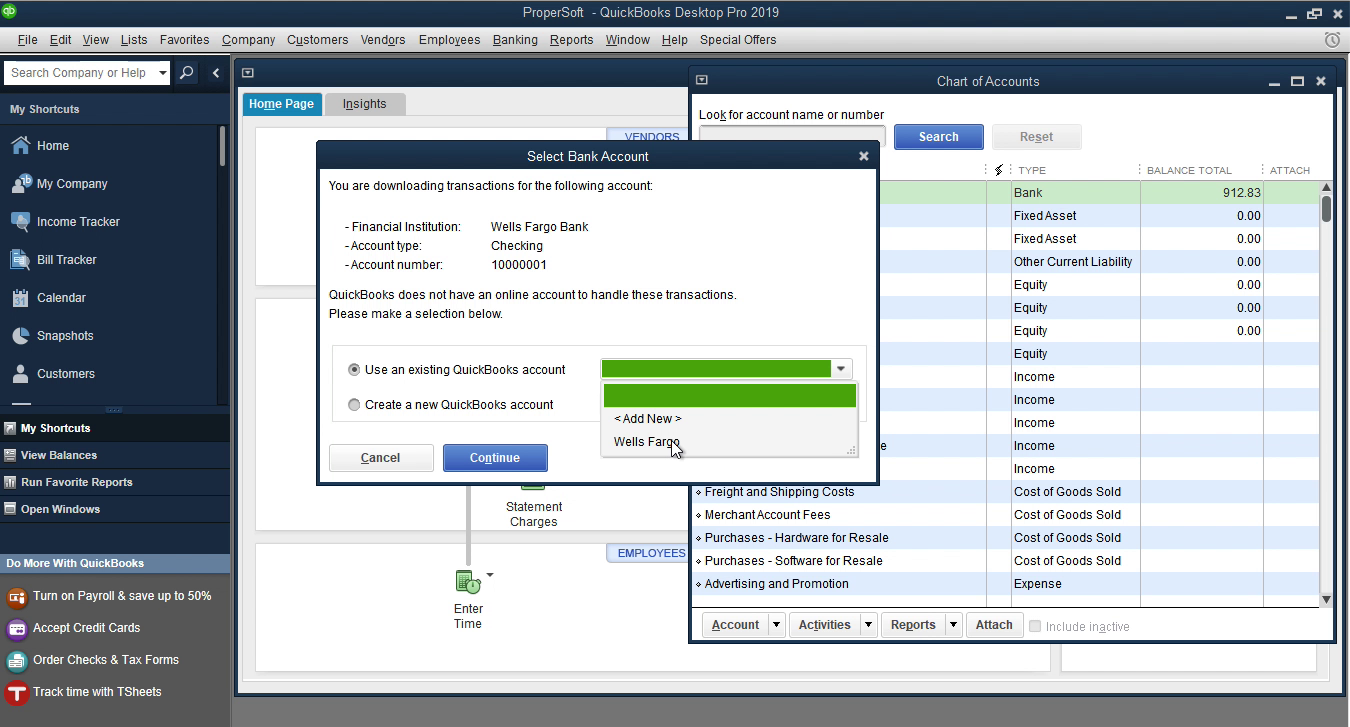
Task: Open Income Tracker shortcut icon
Action: 21,222
